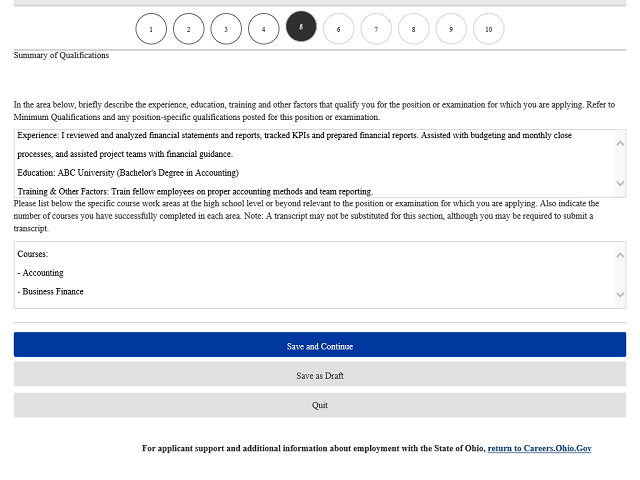Click the Save and Continue button
Viewport: 640px width, 480px height.
point(320,344)
